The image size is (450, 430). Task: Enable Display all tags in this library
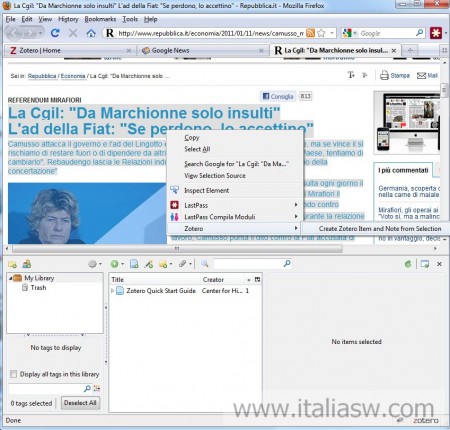tap(13, 374)
